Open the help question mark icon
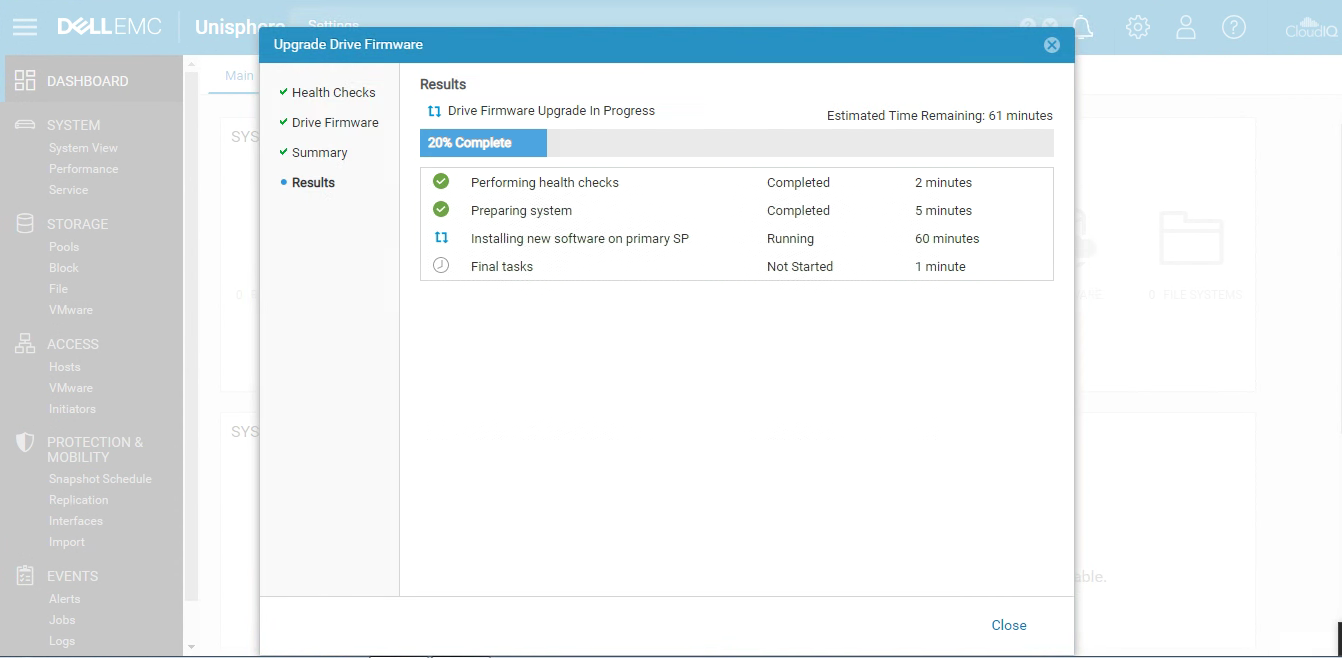 pos(1234,27)
